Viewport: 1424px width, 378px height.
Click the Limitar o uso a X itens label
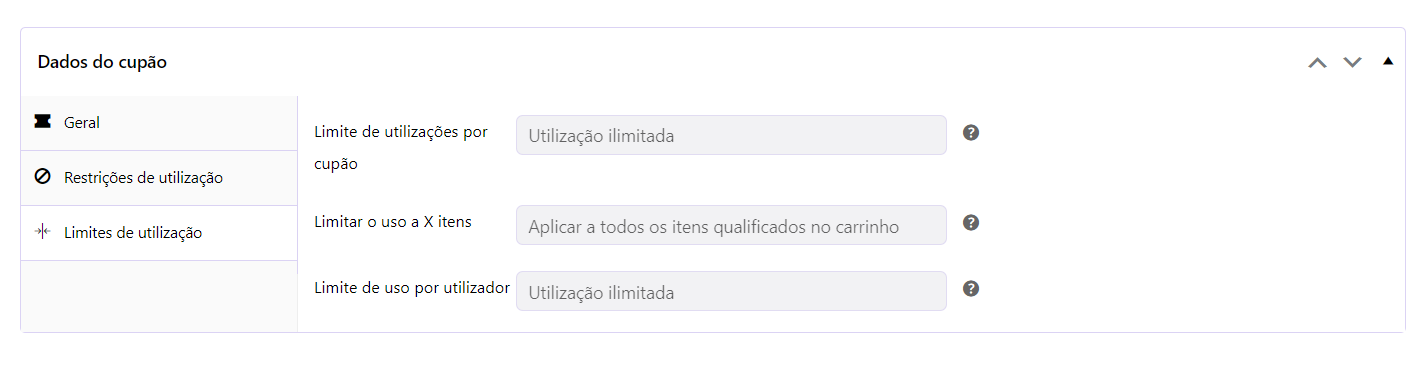pos(393,221)
